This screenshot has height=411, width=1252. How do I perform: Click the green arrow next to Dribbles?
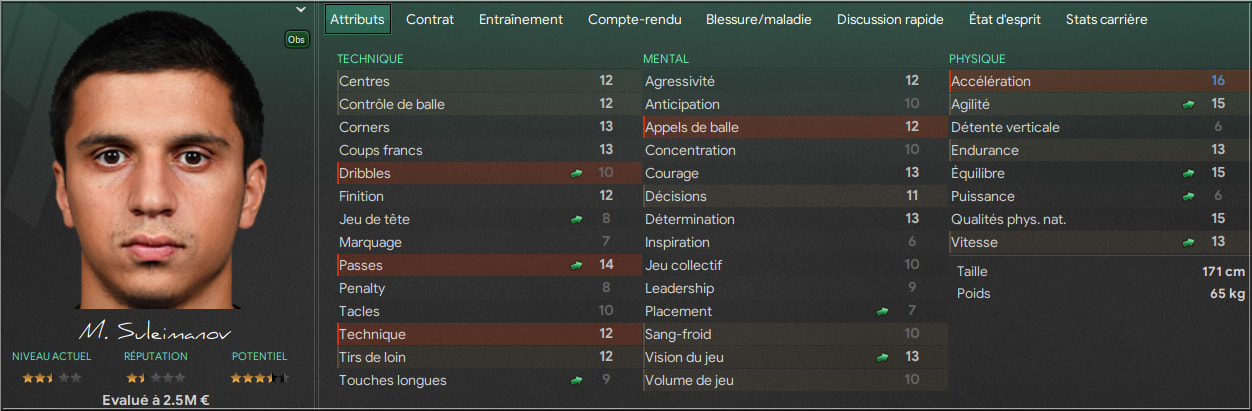pyautogui.click(x=577, y=173)
